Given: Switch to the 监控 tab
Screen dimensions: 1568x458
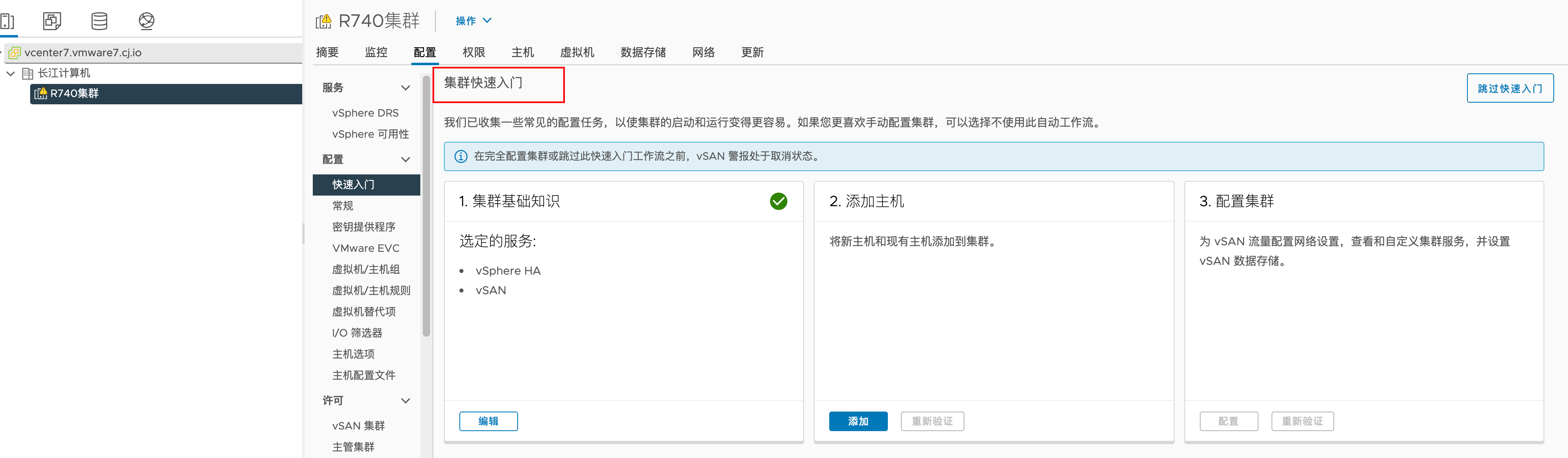Looking at the screenshot, I should [376, 53].
